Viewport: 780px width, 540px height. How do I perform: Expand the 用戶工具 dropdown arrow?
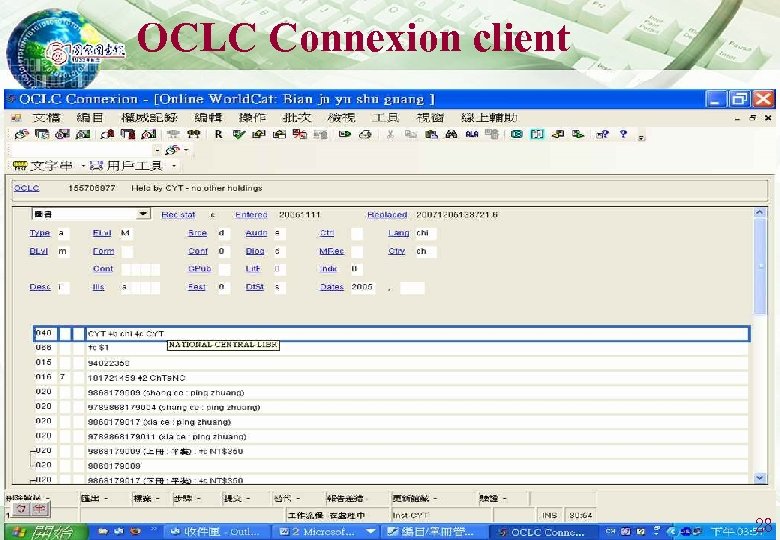(x=174, y=166)
